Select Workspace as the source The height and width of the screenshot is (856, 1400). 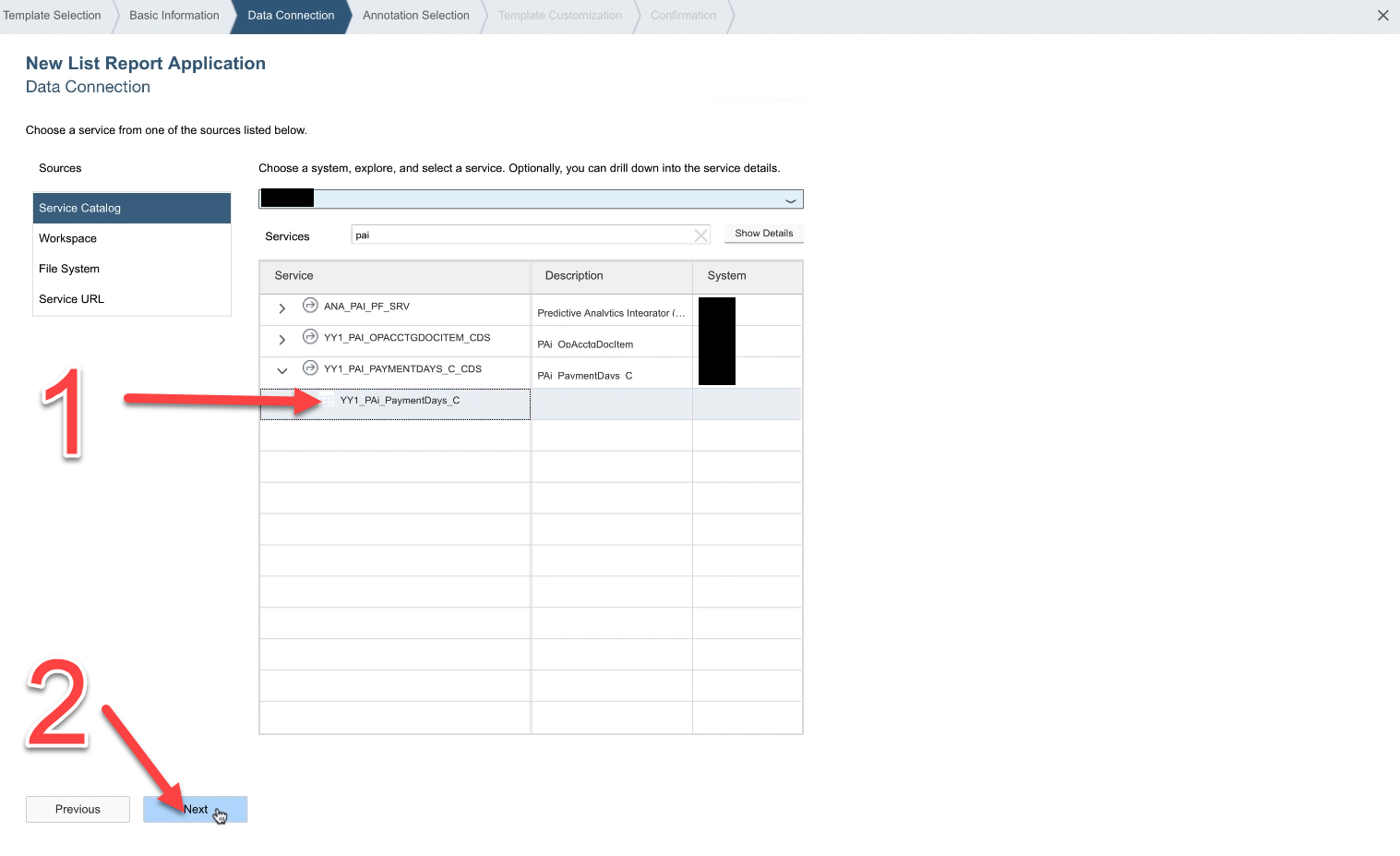point(68,238)
